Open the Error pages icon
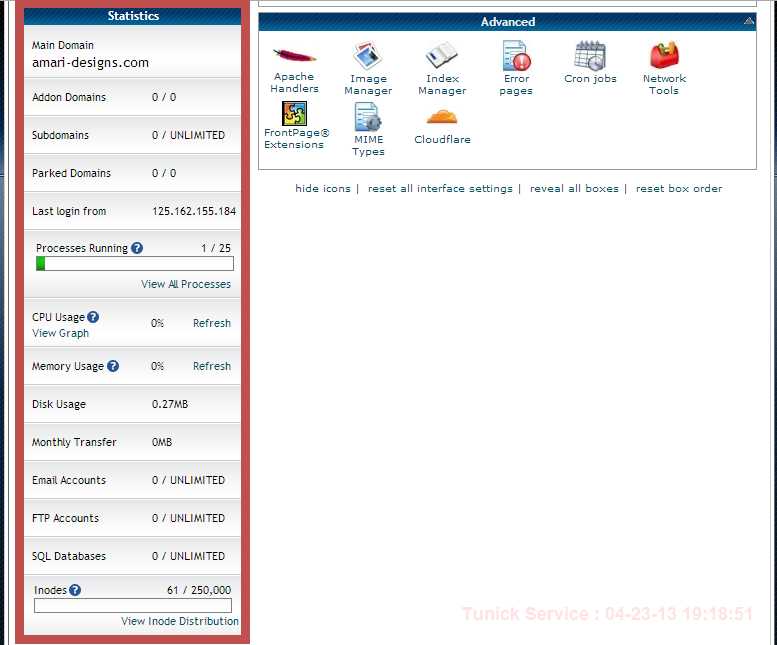777x645 pixels. [516, 55]
